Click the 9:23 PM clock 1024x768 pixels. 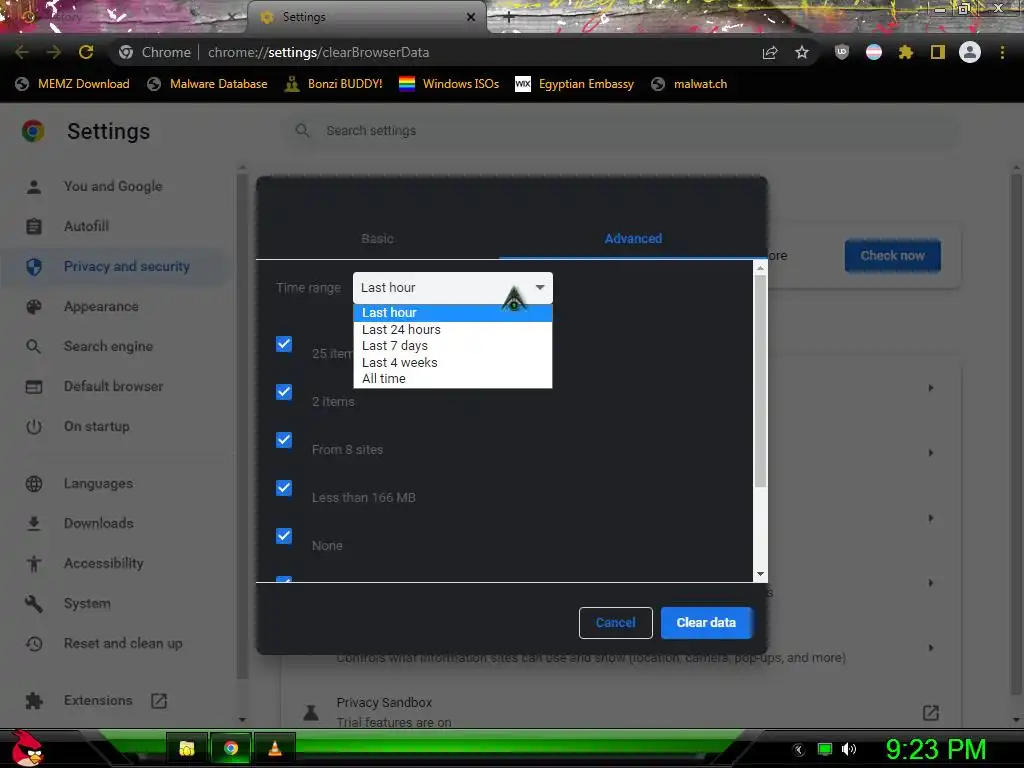[935, 749]
